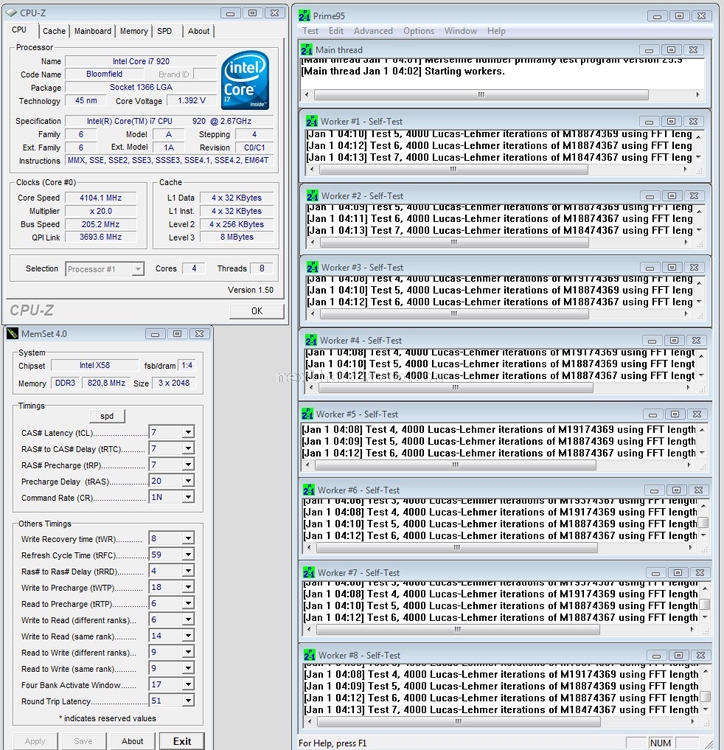The image size is (724, 750).
Task: Click the Prime95 title bar app icon
Action: click(304, 16)
